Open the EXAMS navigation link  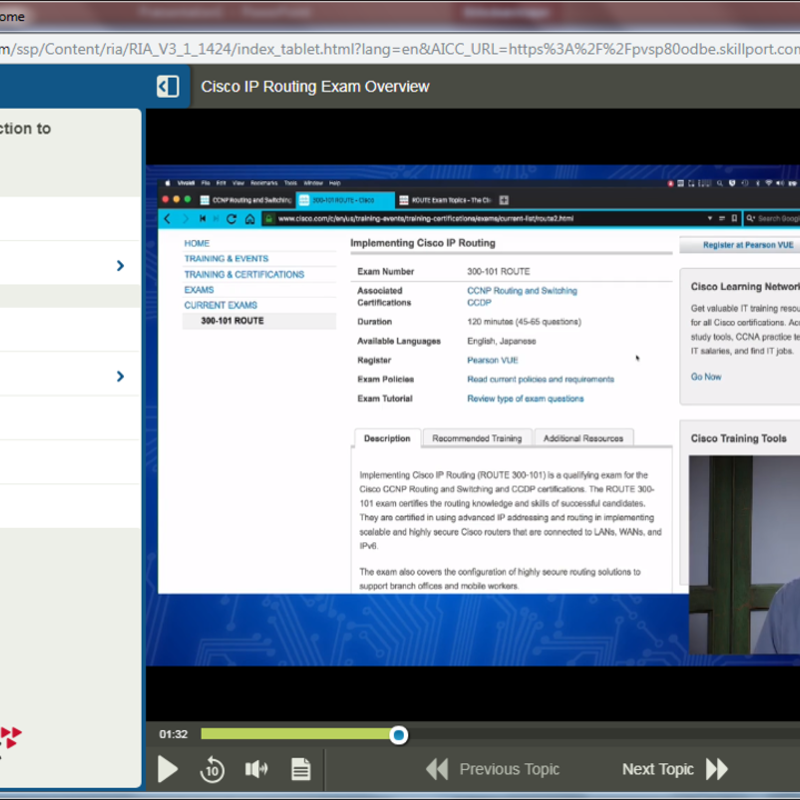coord(199,290)
